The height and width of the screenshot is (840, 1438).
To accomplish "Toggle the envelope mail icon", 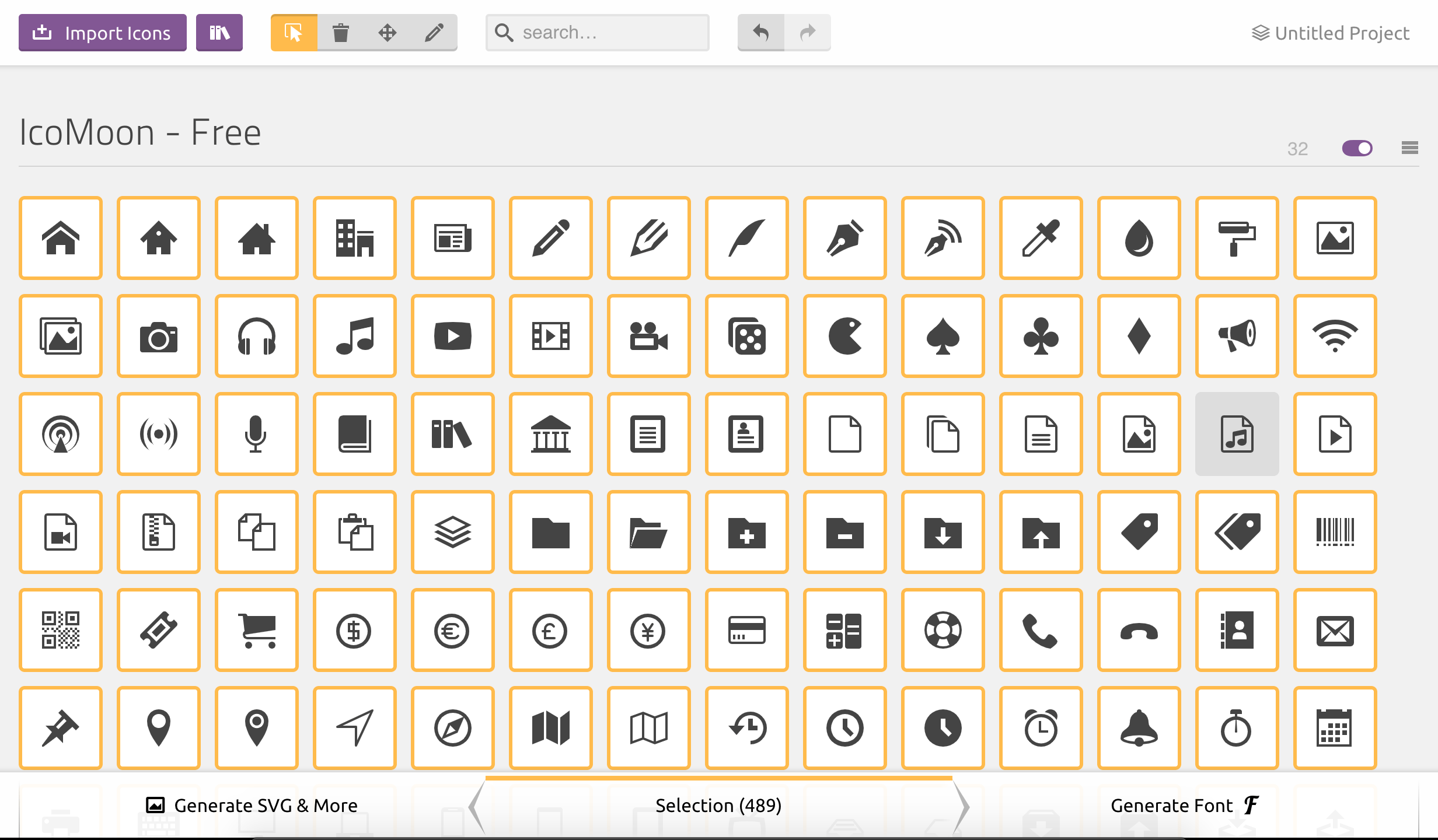I will coord(1335,630).
